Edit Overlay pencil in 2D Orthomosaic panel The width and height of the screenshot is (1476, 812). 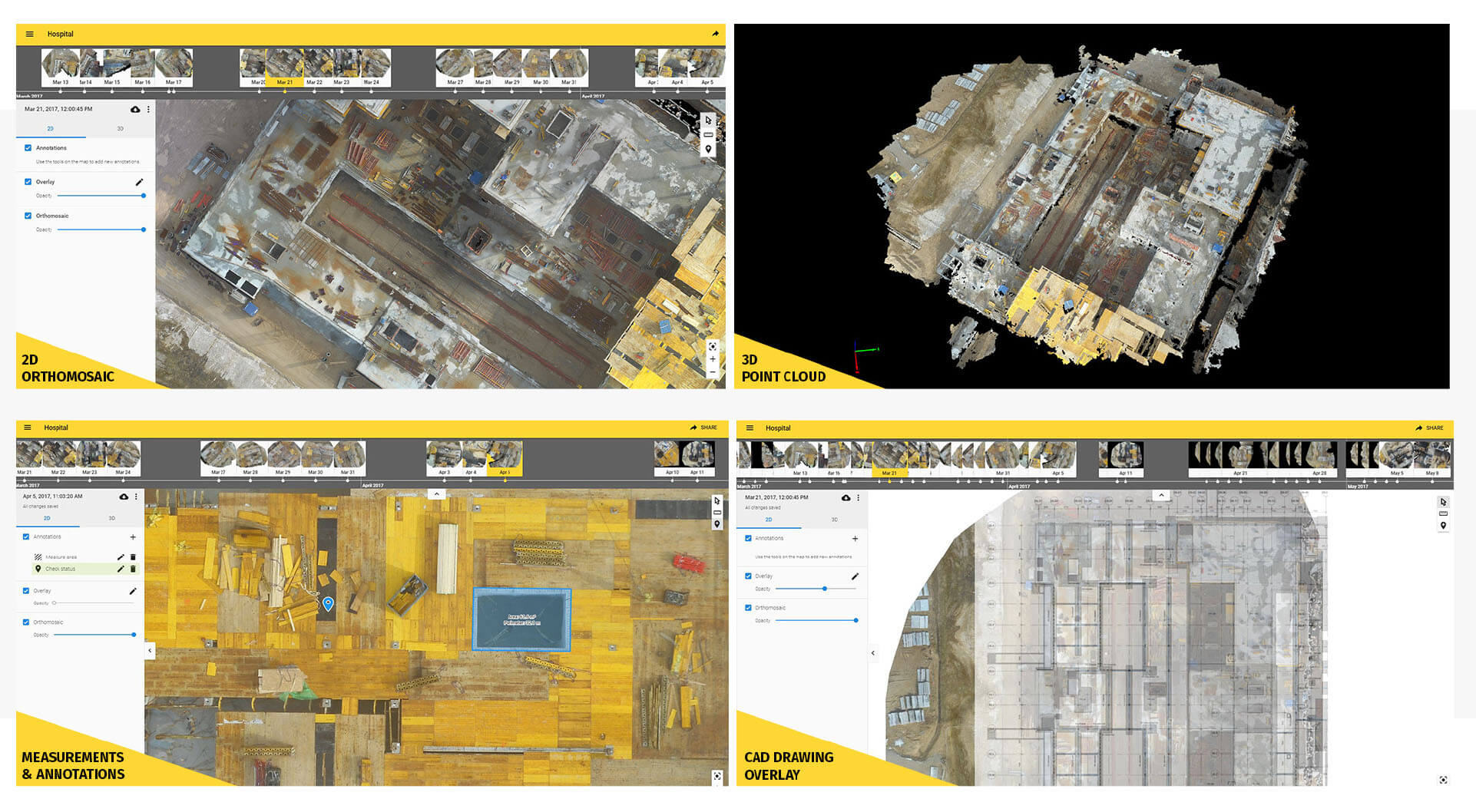coord(139,182)
